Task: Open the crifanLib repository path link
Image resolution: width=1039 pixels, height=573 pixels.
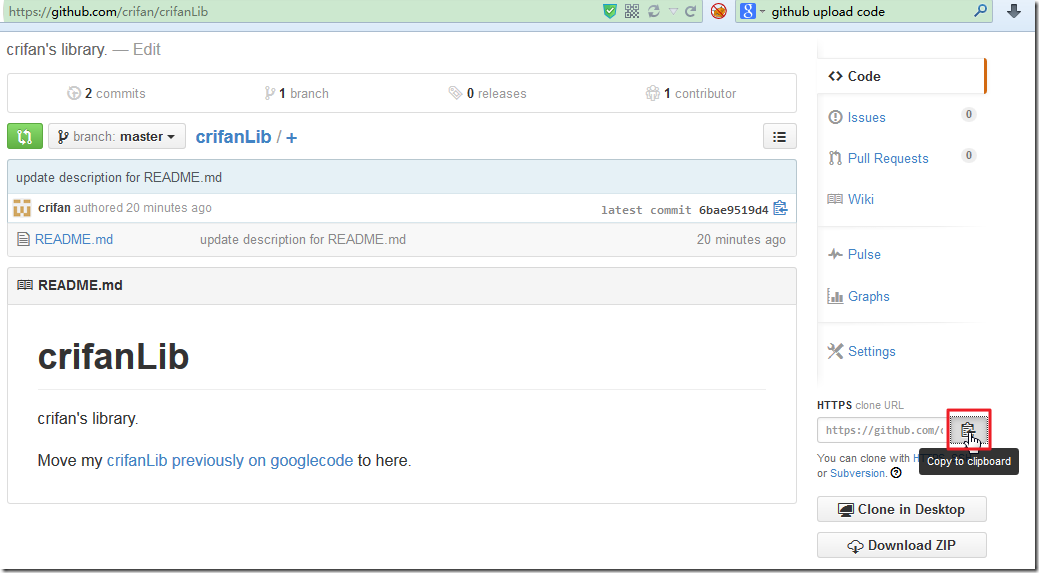Action: (x=233, y=136)
